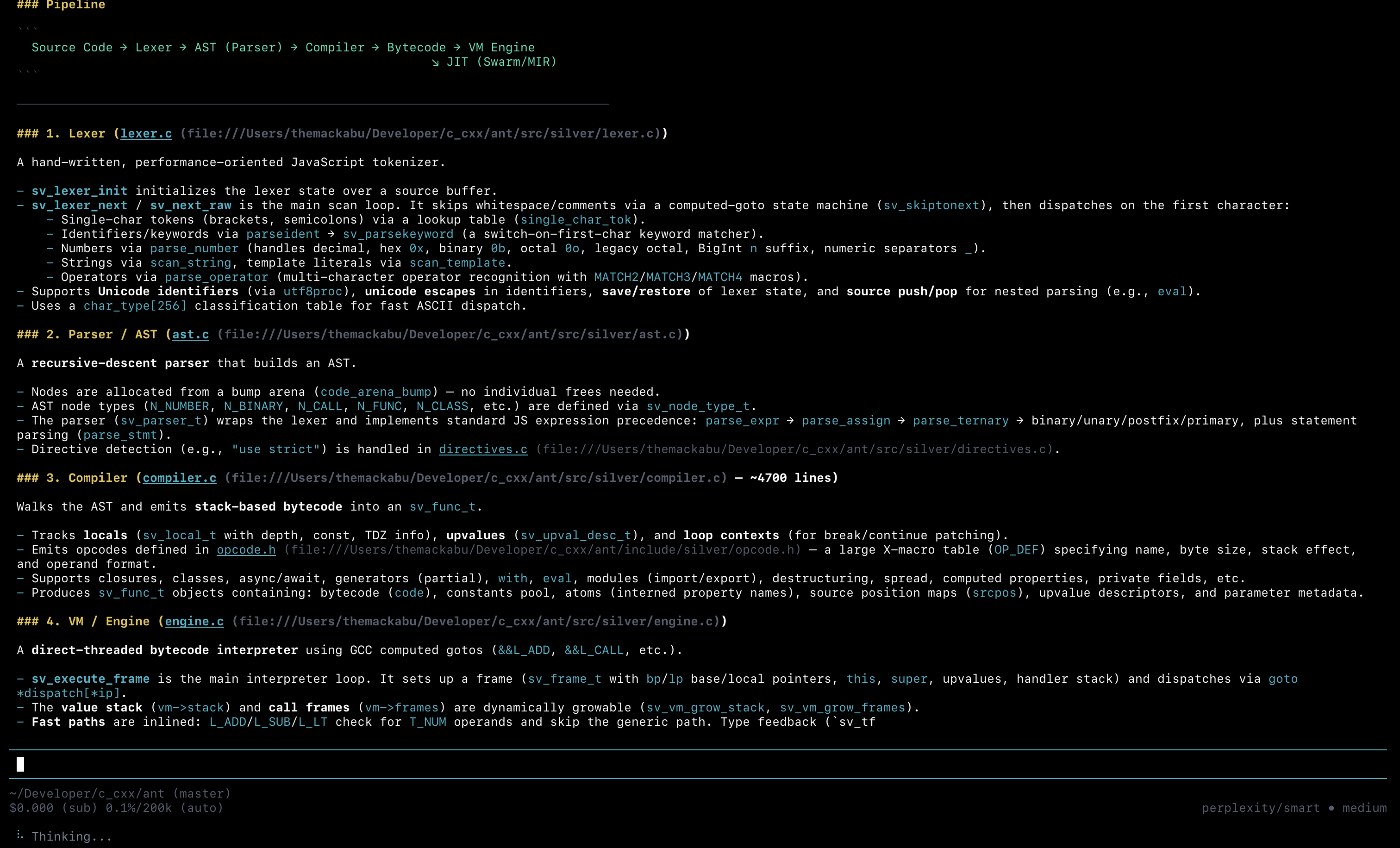The width and height of the screenshot is (1400, 848).
Task: Open the directives.c file link
Action: (482, 449)
